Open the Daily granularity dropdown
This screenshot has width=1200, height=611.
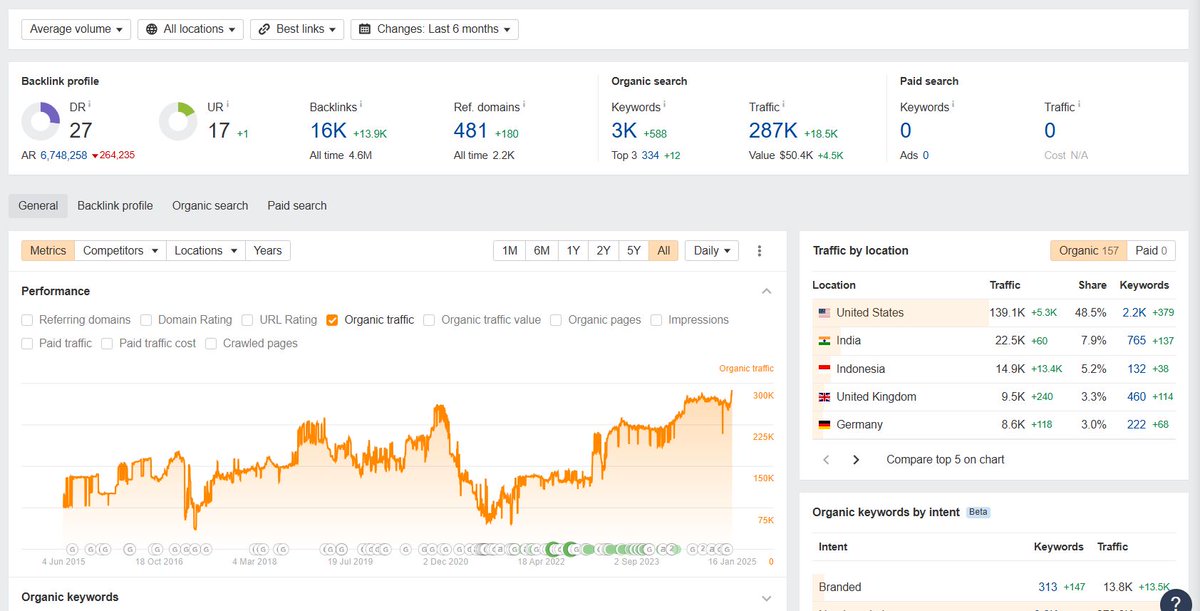[x=711, y=250]
